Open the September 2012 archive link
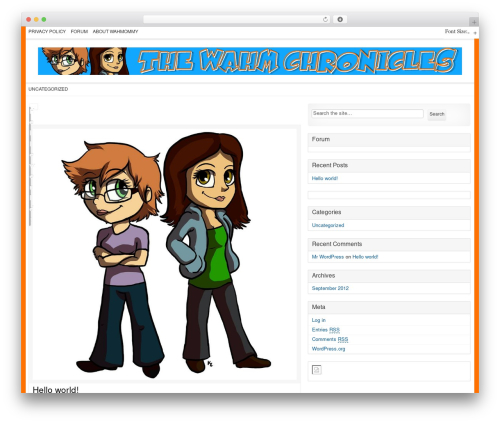 point(330,288)
